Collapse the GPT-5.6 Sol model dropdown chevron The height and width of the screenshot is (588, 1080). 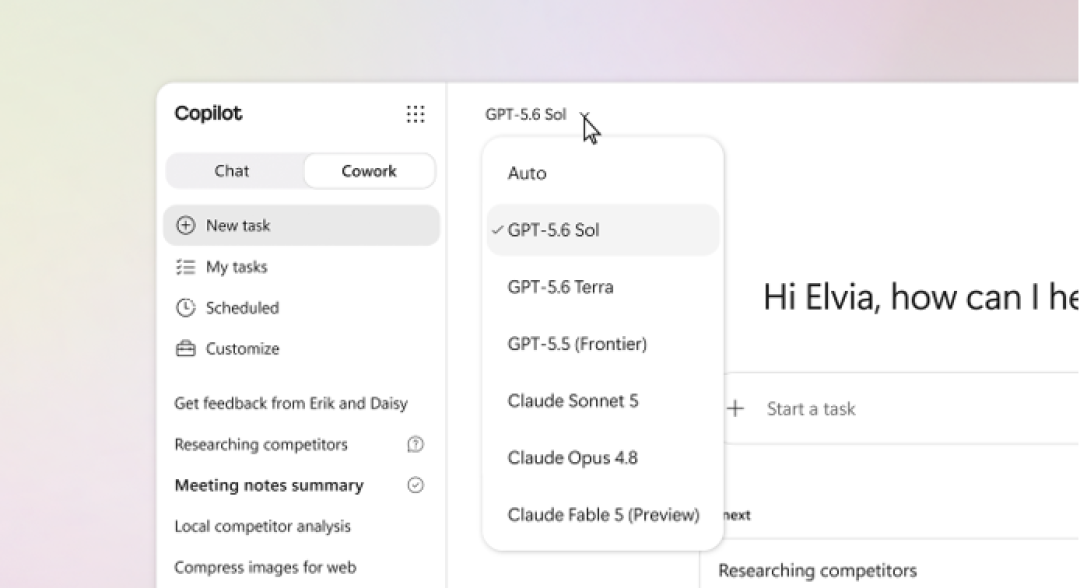point(584,115)
